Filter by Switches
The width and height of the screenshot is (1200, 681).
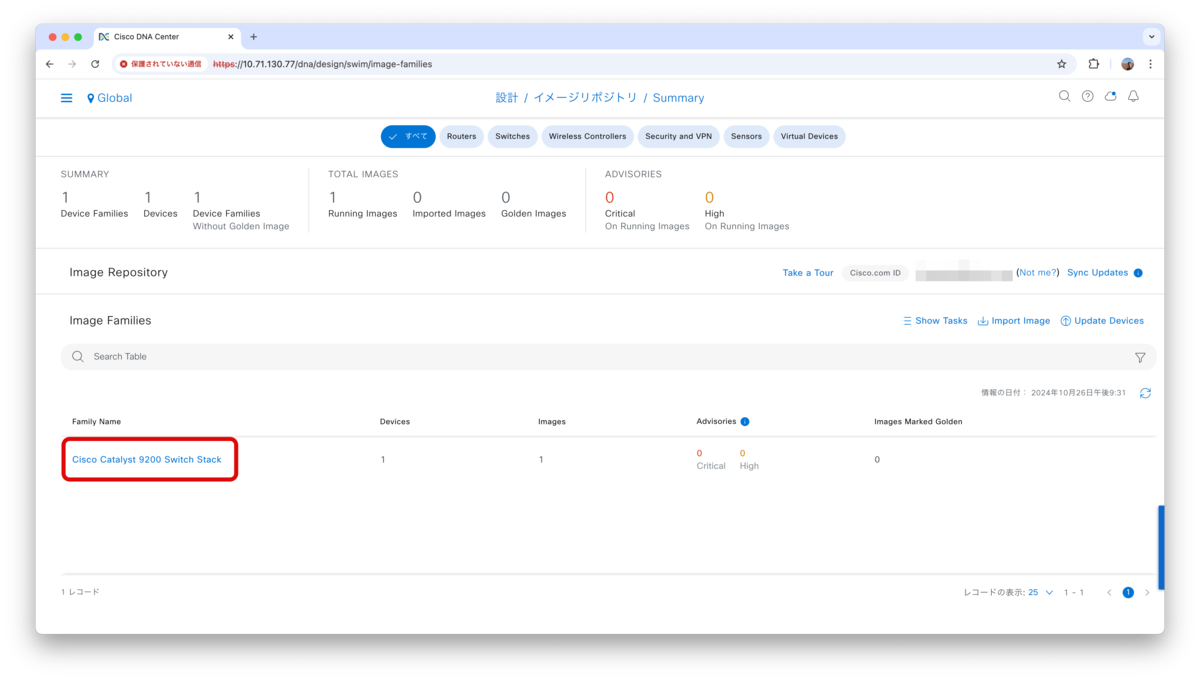click(x=512, y=136)
